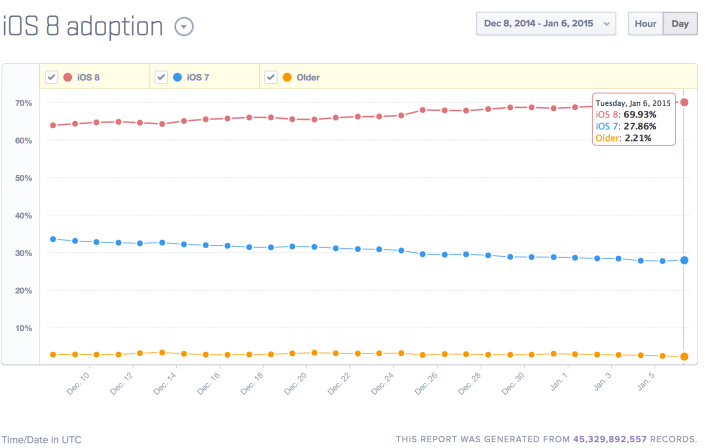Uncheck the Older series checkbox
Image resolution: width=705 pixels, height=448 pixels.
pos(272,76)
